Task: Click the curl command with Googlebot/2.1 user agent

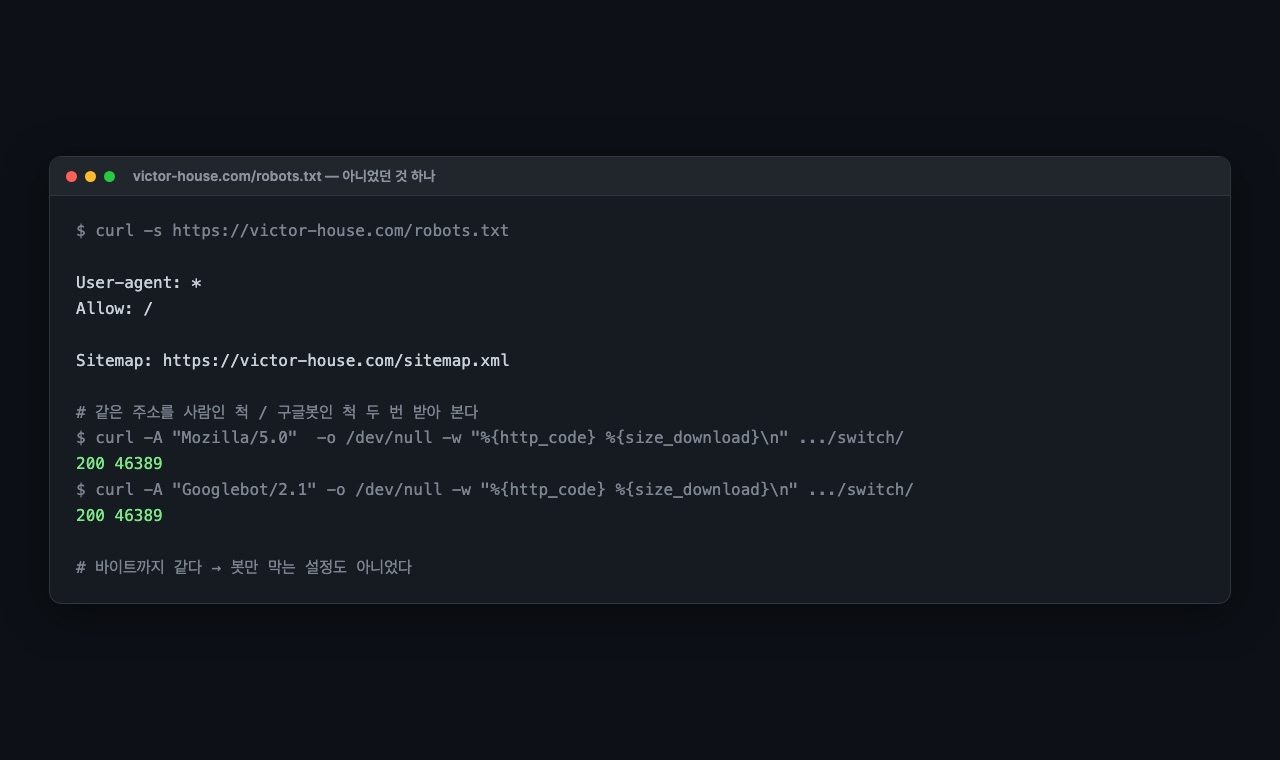Action: 495,490
